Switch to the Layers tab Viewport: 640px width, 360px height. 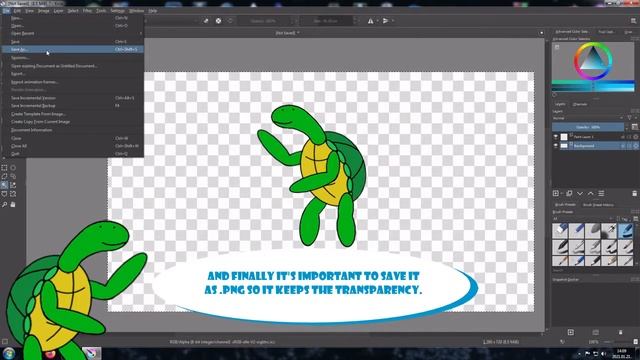click(x=560, y=104)
